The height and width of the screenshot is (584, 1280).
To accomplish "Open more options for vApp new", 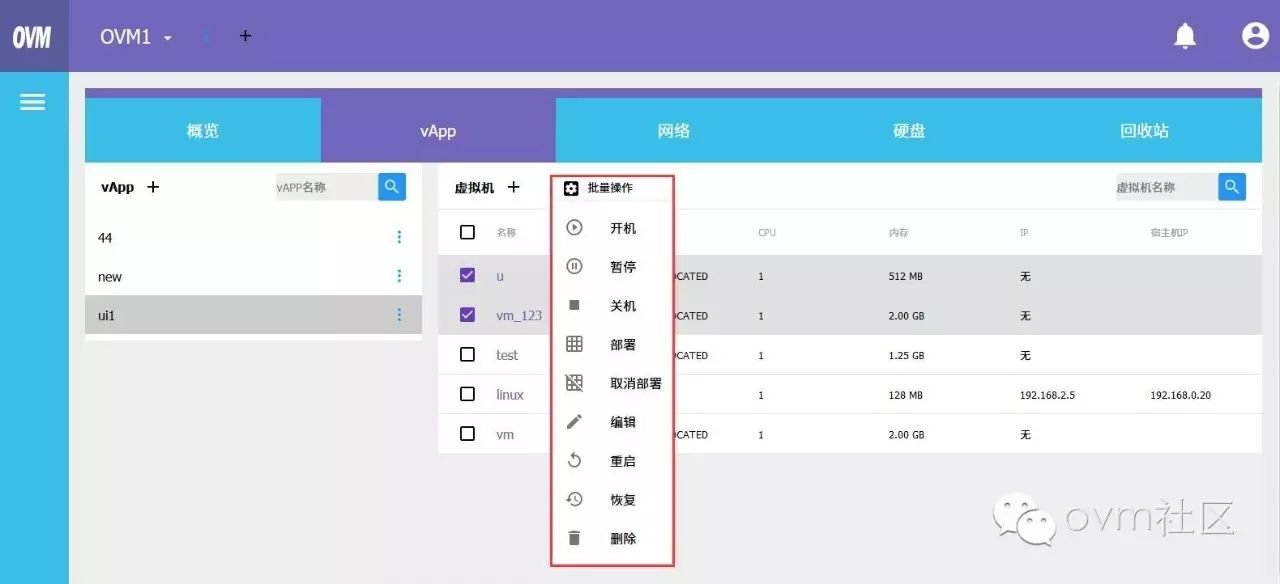I will (399, 276).
